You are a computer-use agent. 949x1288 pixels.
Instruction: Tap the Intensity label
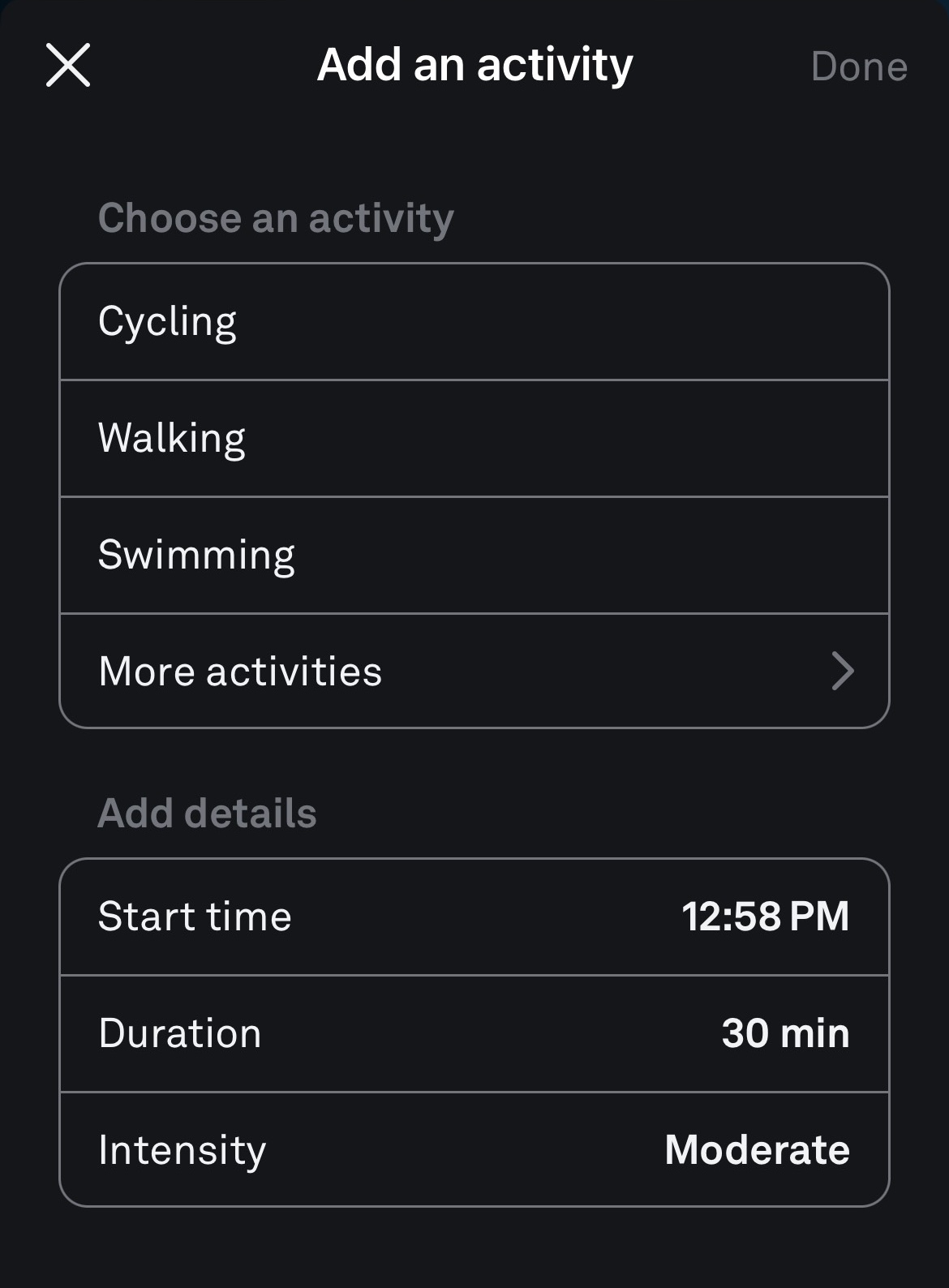pos(182,1150)
